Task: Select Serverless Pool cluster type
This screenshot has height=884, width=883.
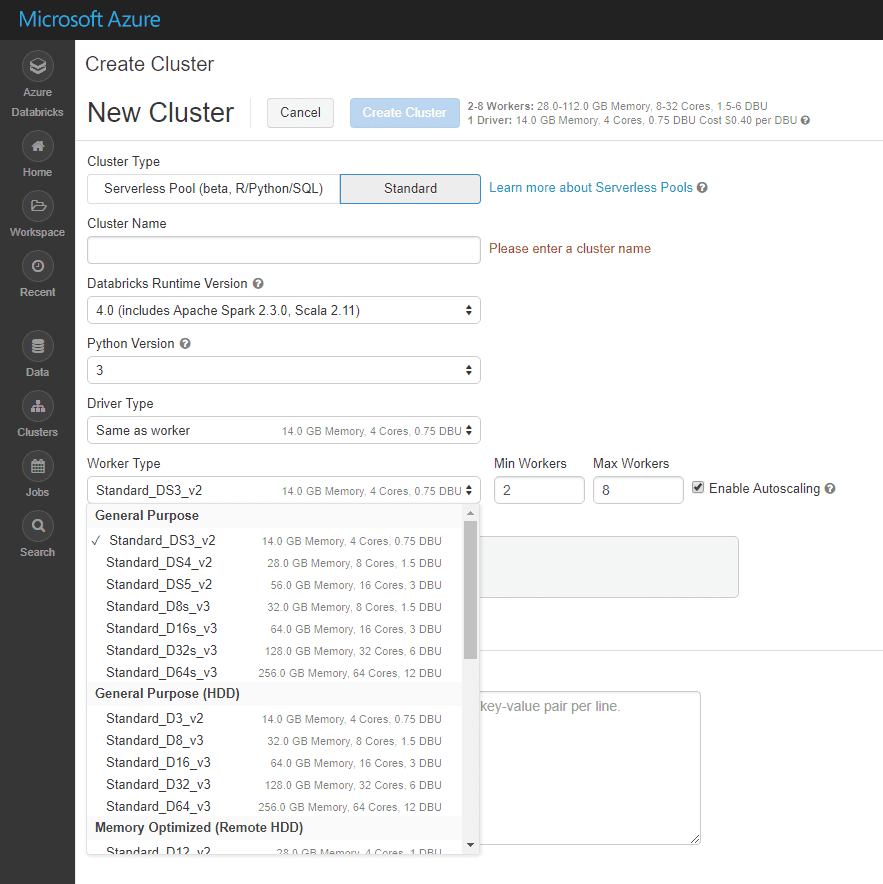Action: (214, 189)
